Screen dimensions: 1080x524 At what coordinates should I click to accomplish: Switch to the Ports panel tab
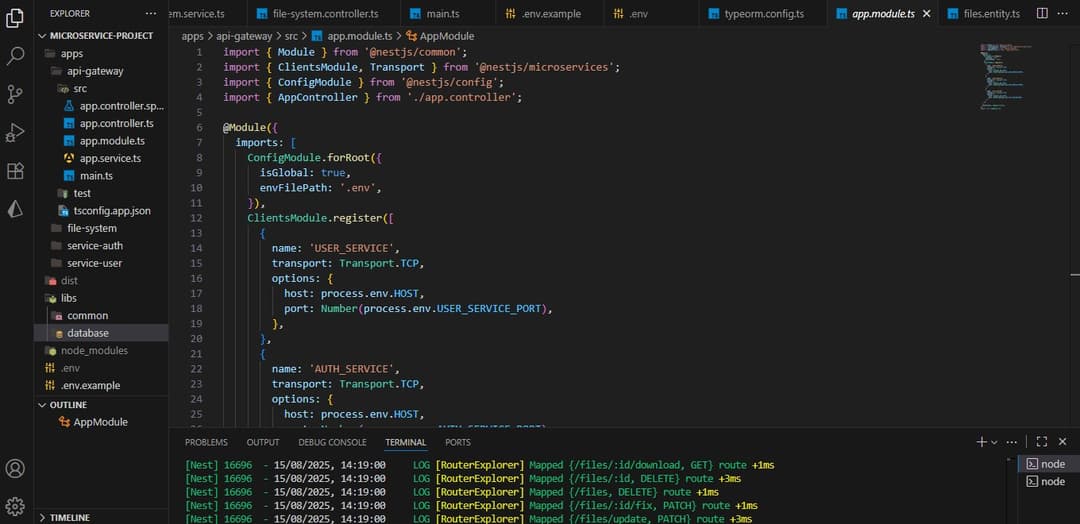click(458, 442)
